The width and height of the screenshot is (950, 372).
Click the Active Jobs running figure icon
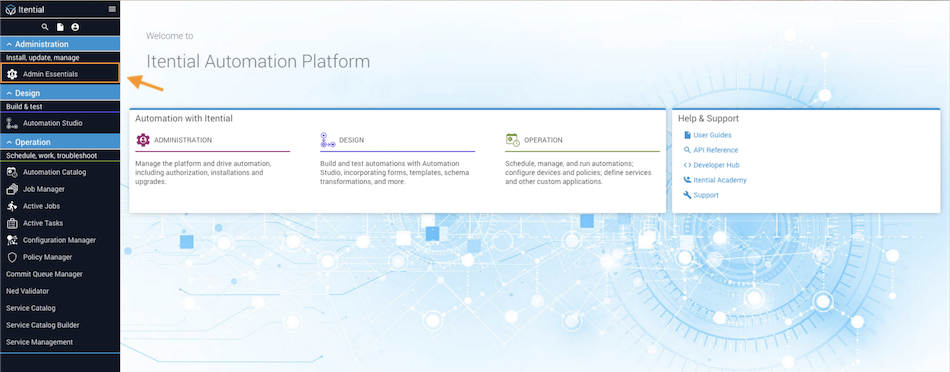12,206
